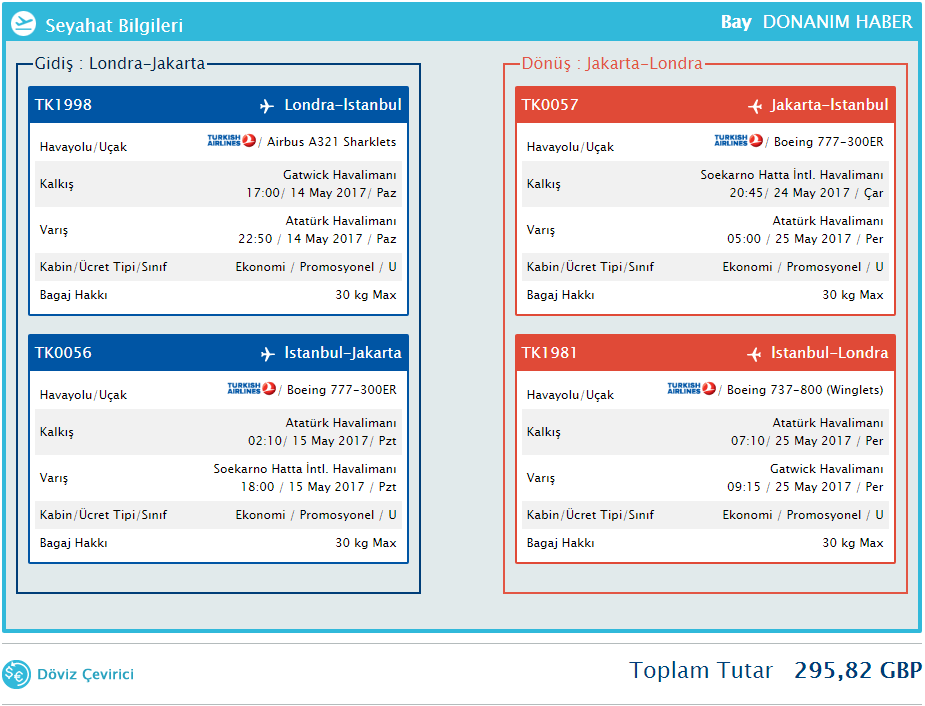Click TK0057 arrival 05:00 / 25 May 2017

click(x=789, y=239)
